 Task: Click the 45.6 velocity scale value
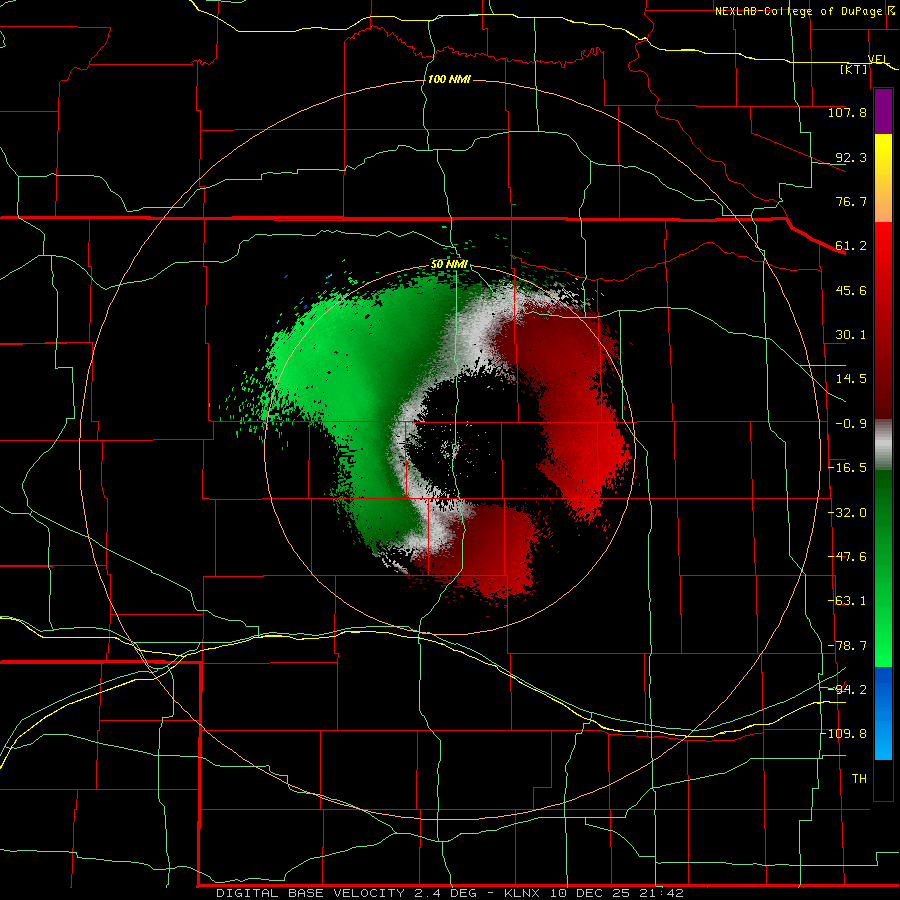tap(851, 290)
